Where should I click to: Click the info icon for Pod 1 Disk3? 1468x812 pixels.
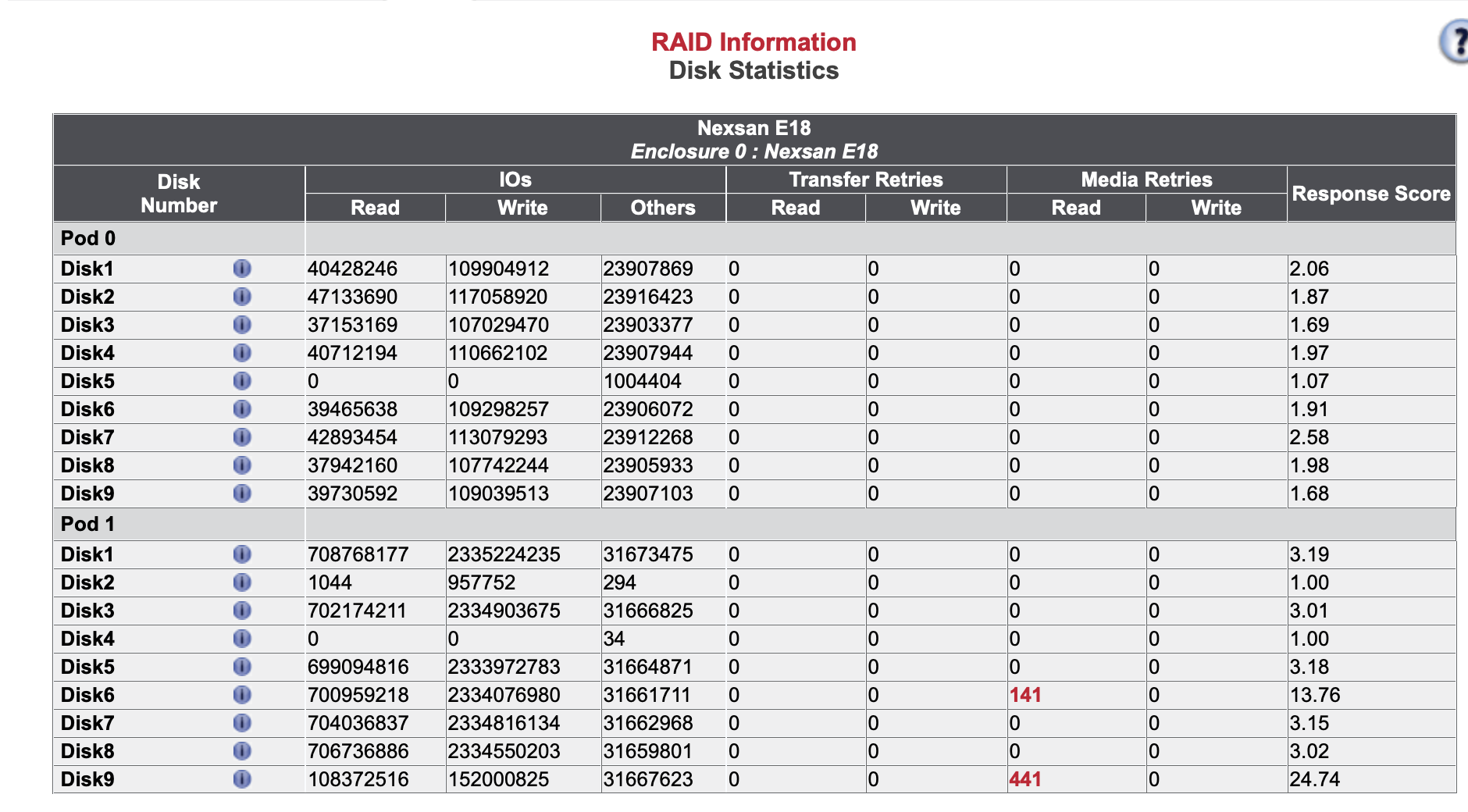[242, 611]
